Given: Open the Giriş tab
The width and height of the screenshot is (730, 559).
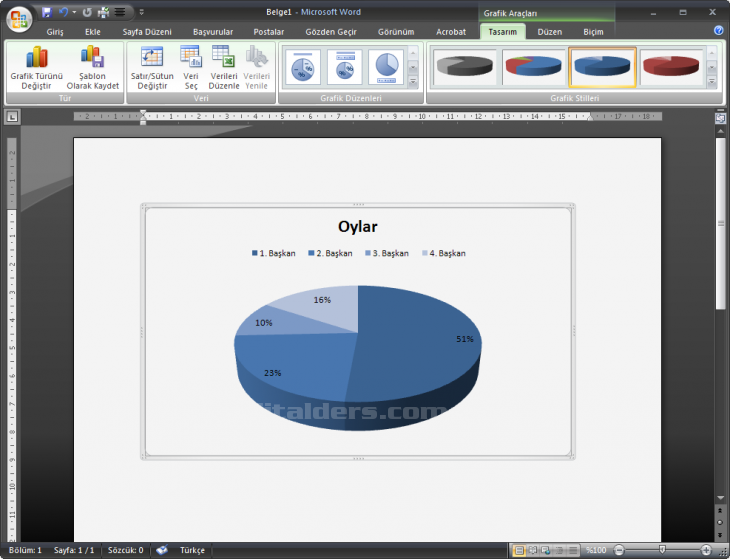Looking at the screenshot, I should coord(55,32).
